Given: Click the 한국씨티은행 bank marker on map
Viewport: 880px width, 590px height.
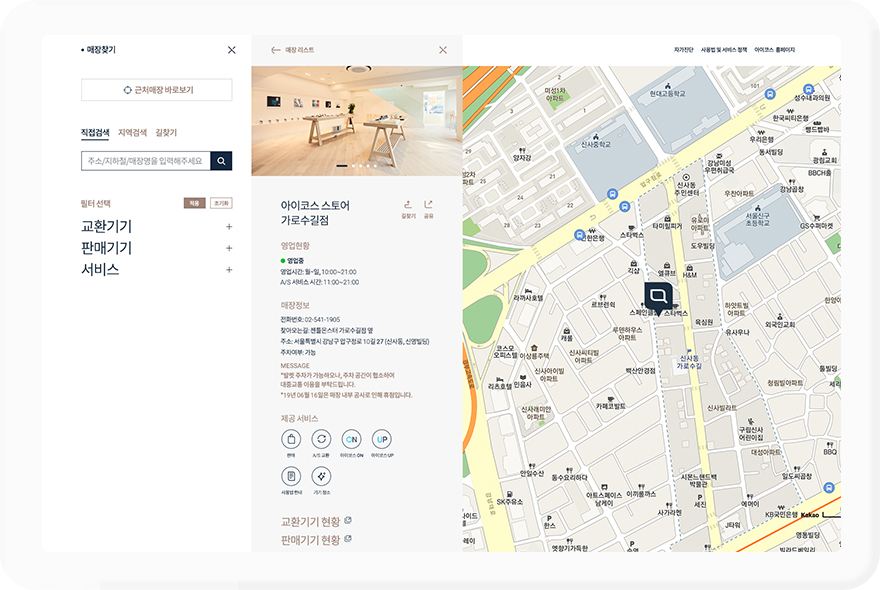Looking at the screenshot, I should (790, 115).
